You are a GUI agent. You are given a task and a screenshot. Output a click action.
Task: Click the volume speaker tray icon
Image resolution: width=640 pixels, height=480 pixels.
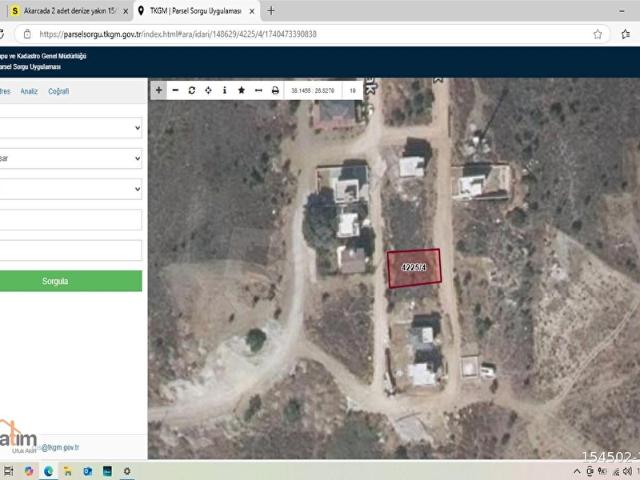coord(627,472)
